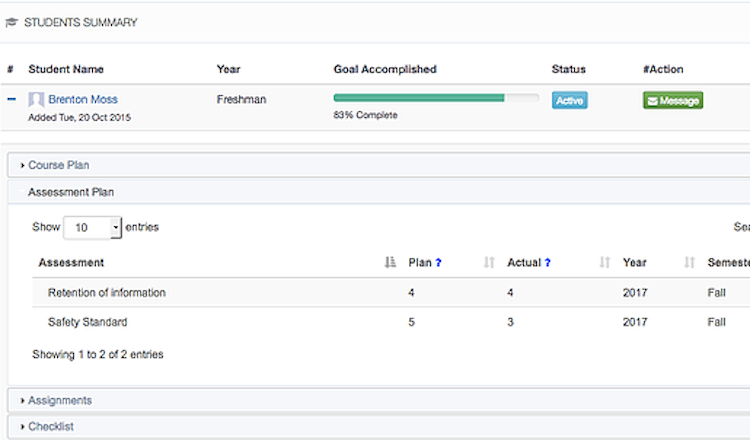Click the Plan help question mark

coord(438,263)
